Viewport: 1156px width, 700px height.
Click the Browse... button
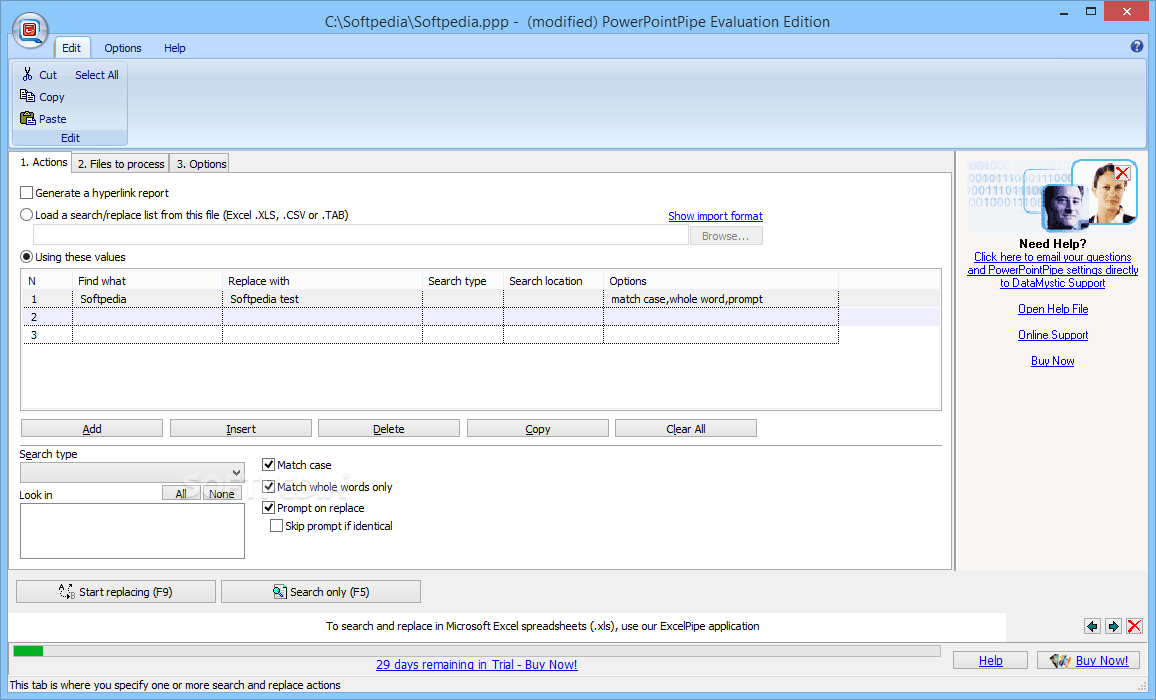(x=726, y=236)
